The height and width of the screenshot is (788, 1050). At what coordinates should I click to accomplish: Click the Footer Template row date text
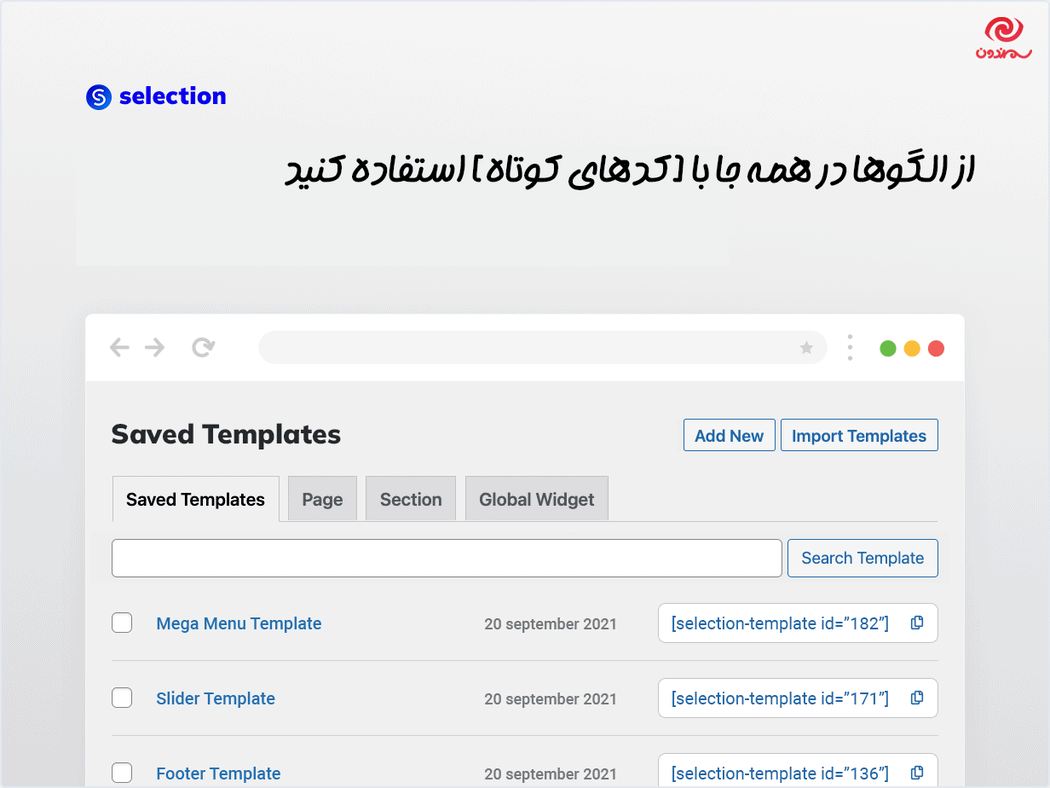[x=550, y=774]
